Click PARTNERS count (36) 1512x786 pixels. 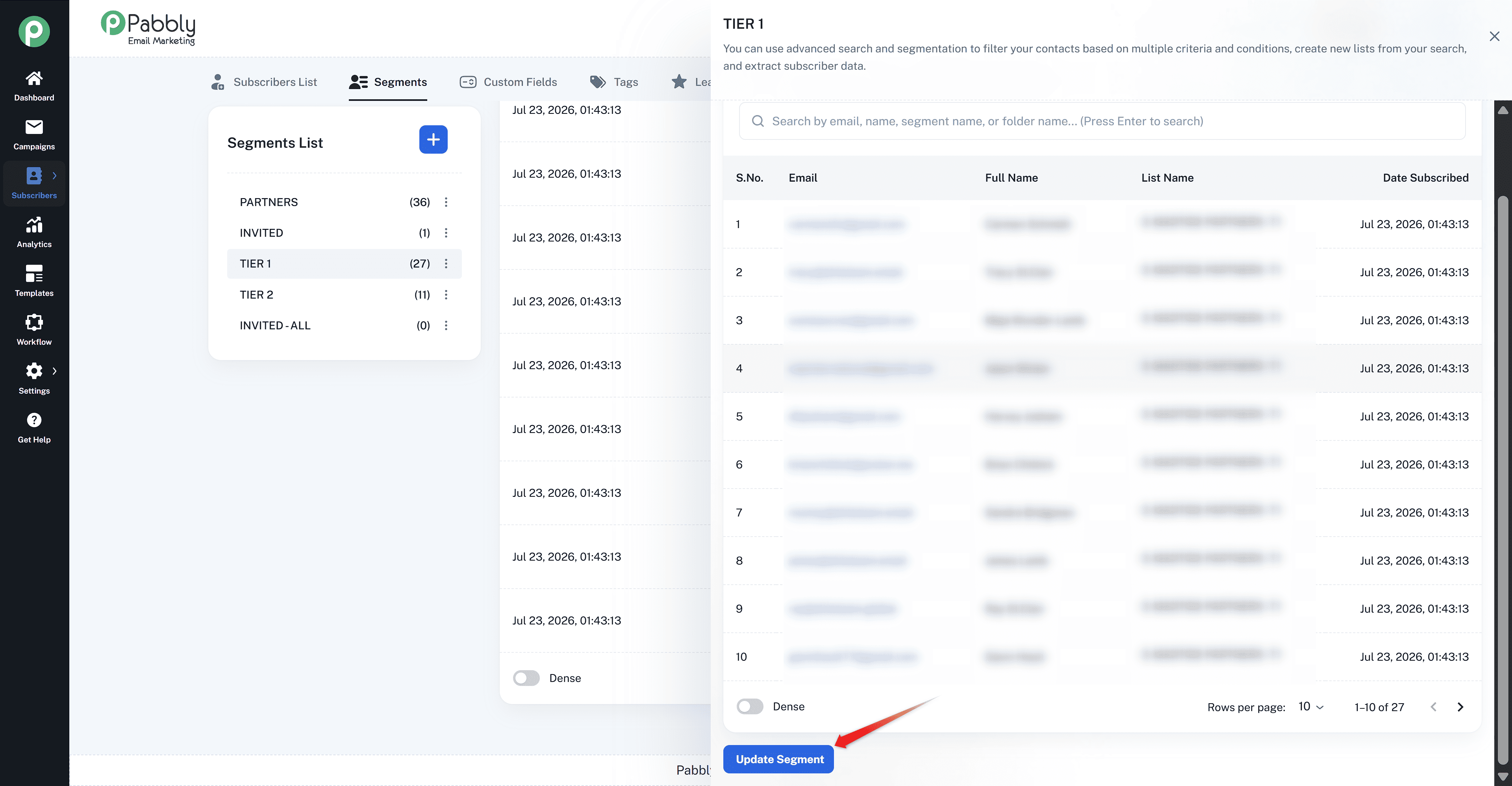[420, 202]
